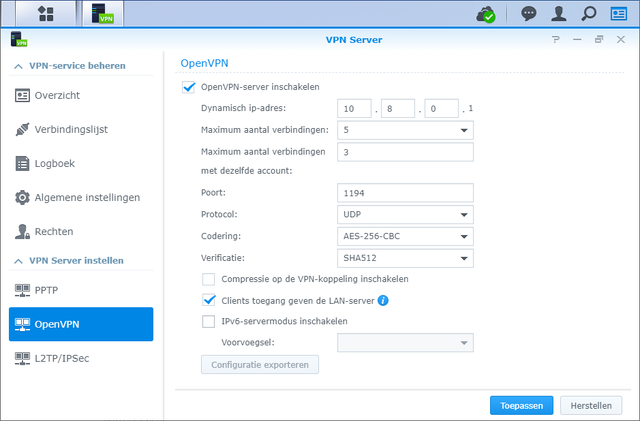
Task: Open the notifications chat bubble icon
Action: click(x=529, y=14)
